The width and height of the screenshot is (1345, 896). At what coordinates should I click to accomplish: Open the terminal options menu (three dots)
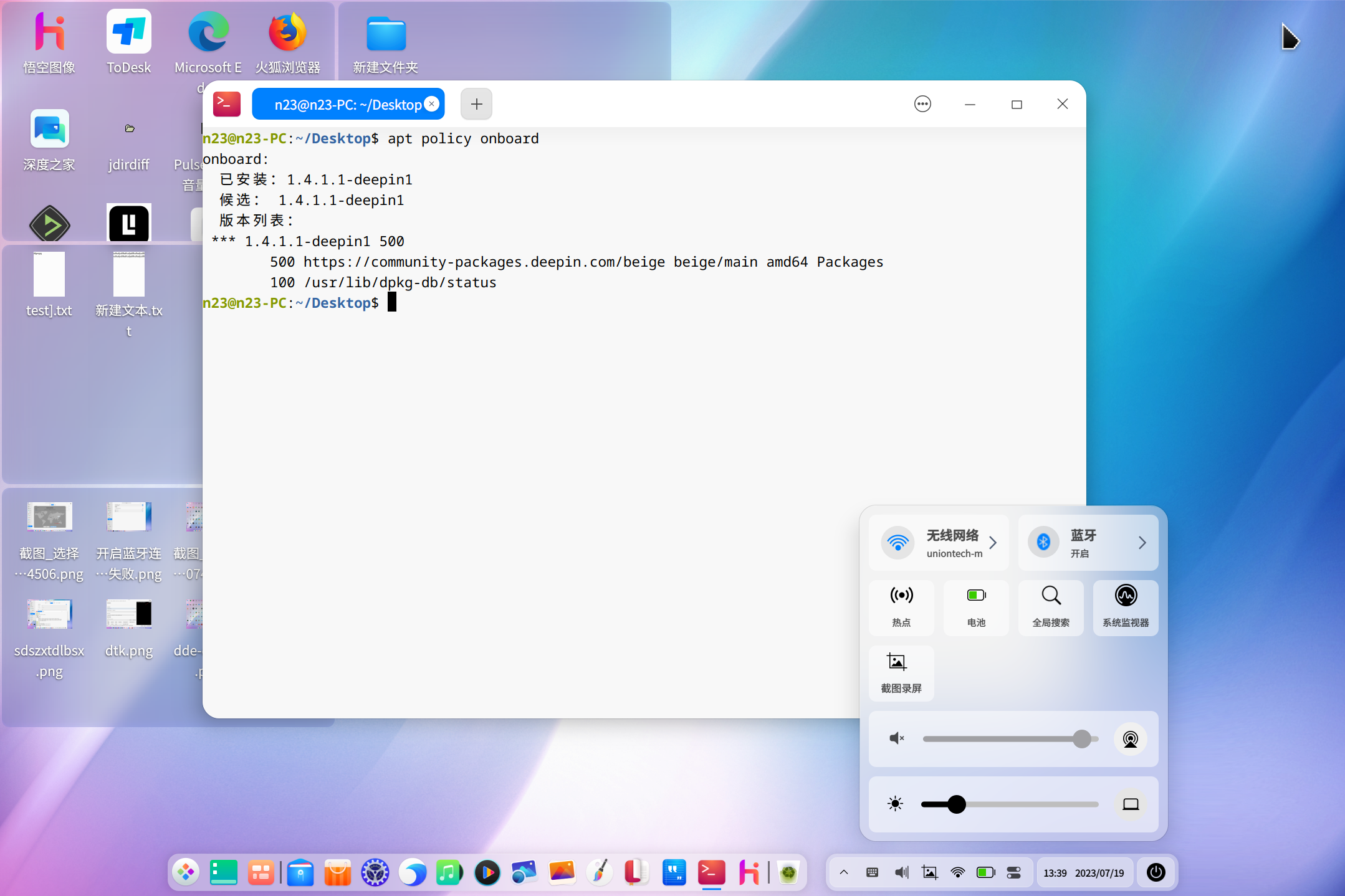click(922, 103)
